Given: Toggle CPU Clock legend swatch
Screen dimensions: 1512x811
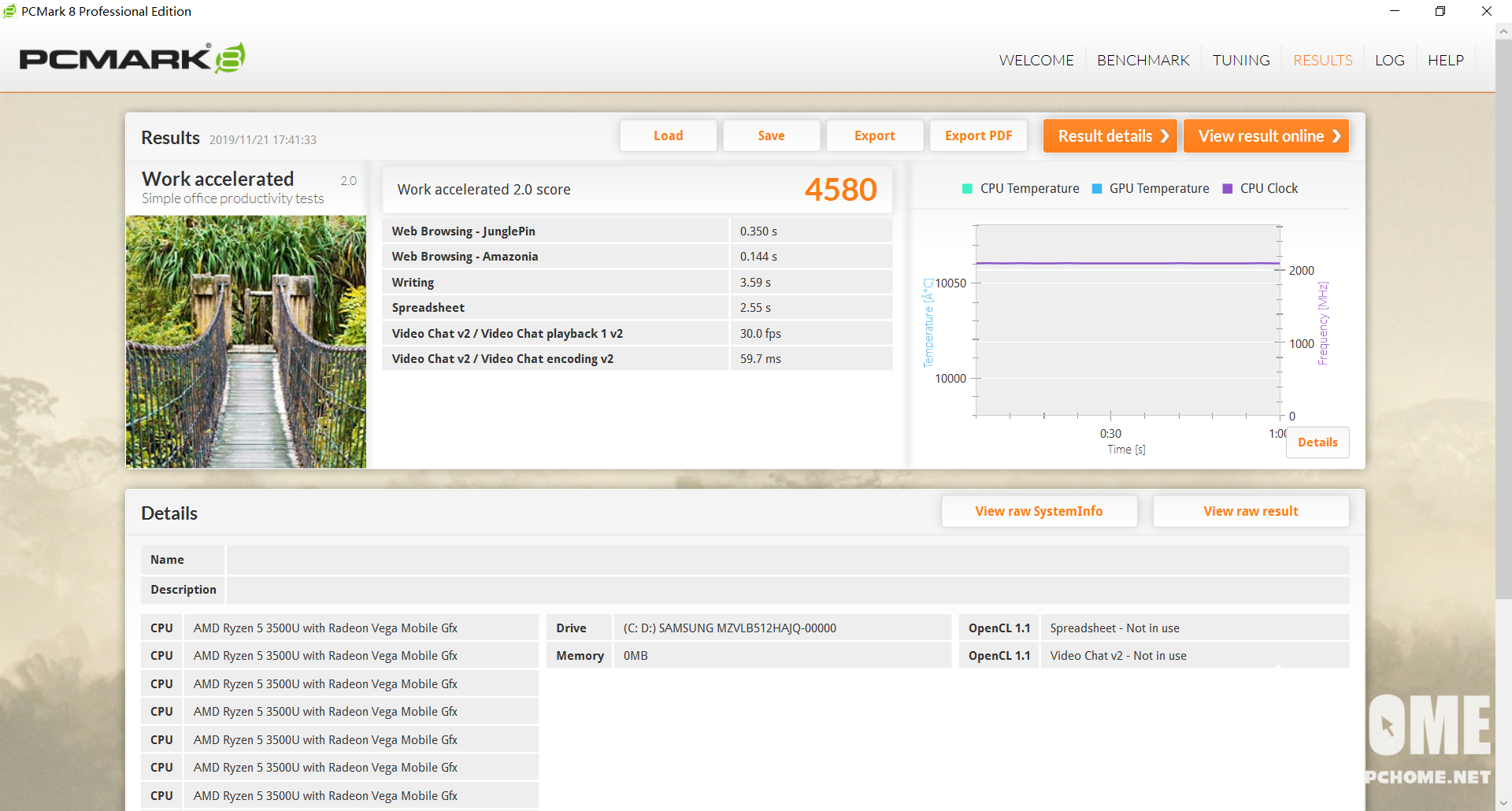Looking at the screenshot, I should click(1227, 189).
